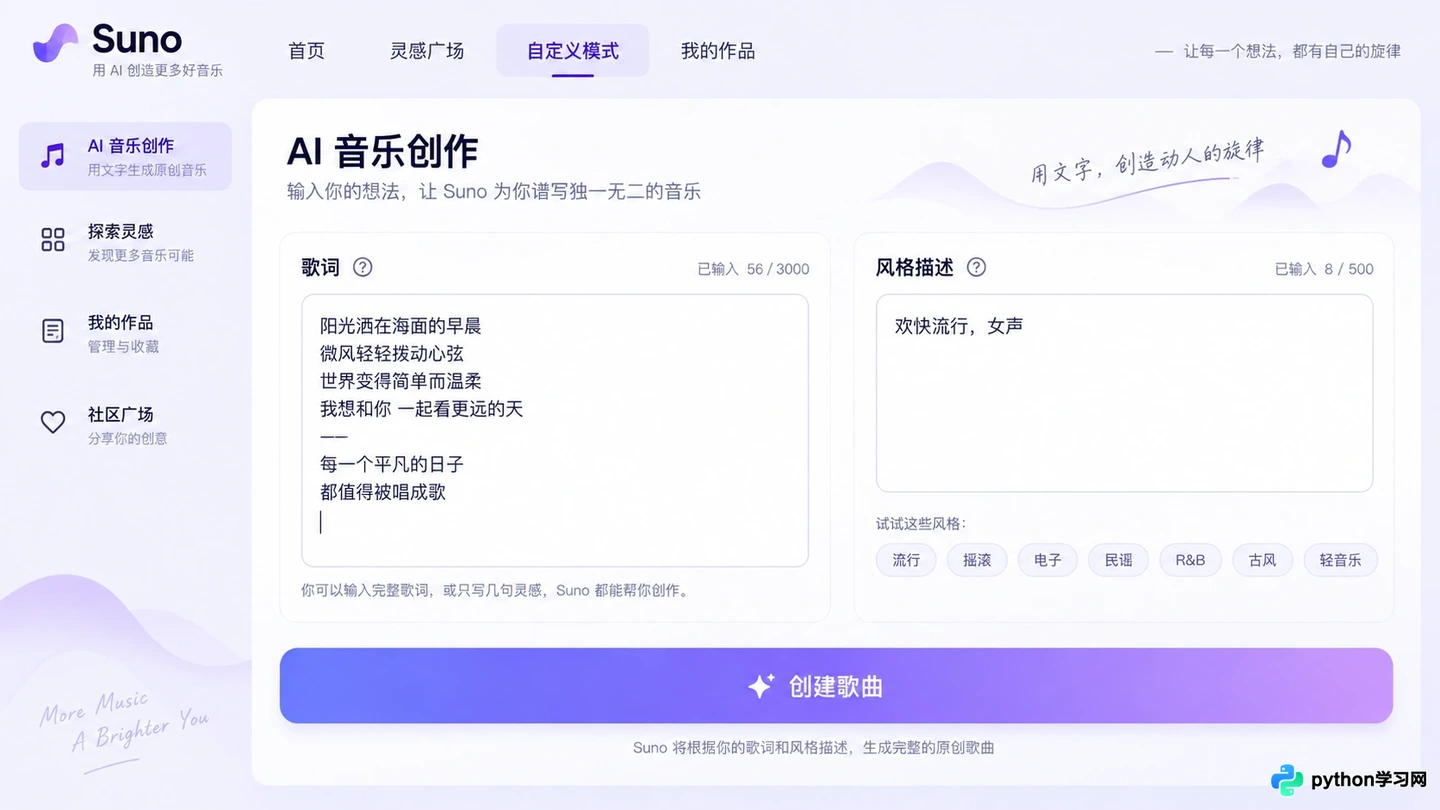Choose the 电子 style tag
1440x810 pixels.
point(1048,560)
